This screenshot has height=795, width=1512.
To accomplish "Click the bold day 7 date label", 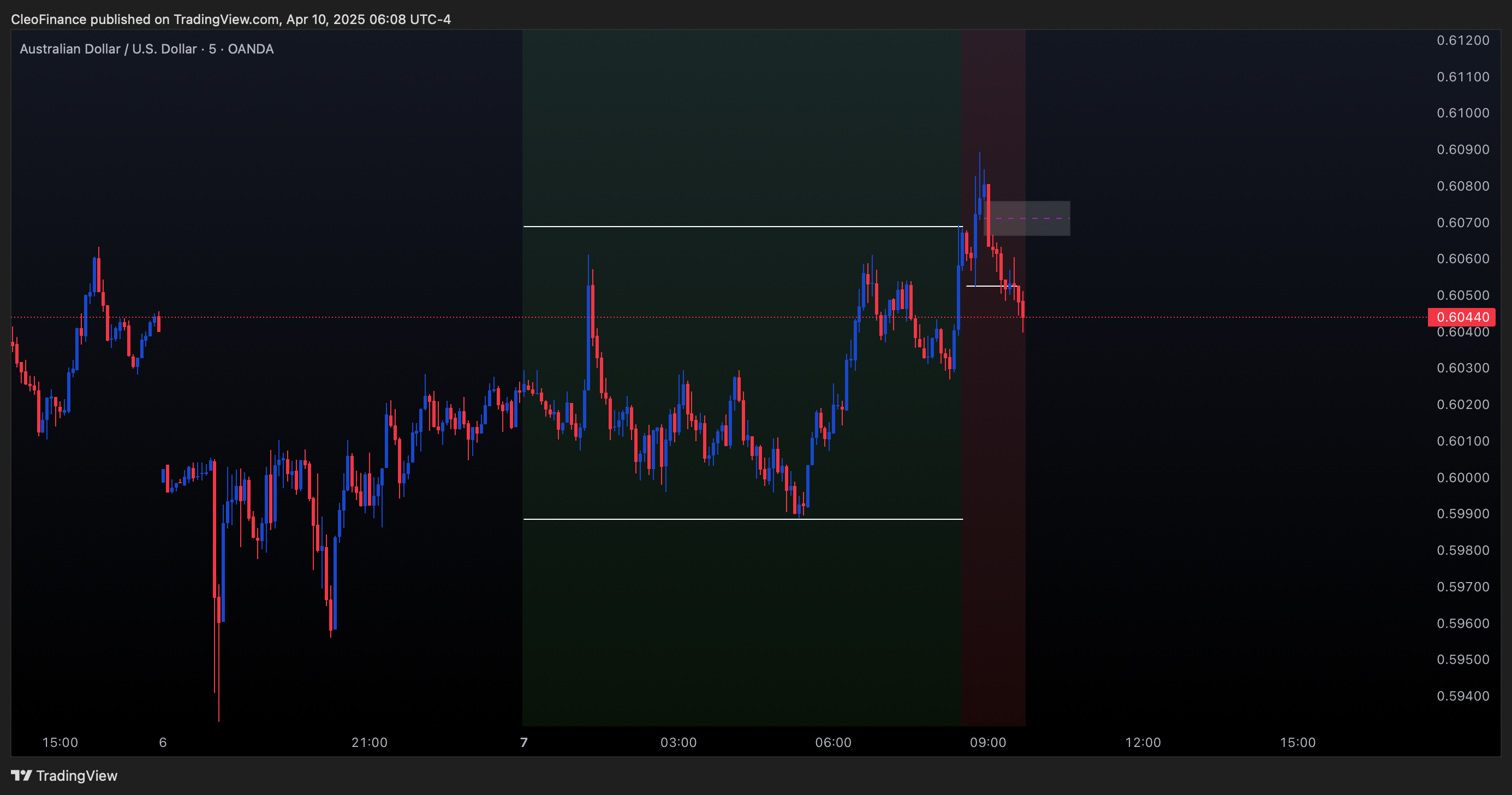I will [x=524, y=743].
